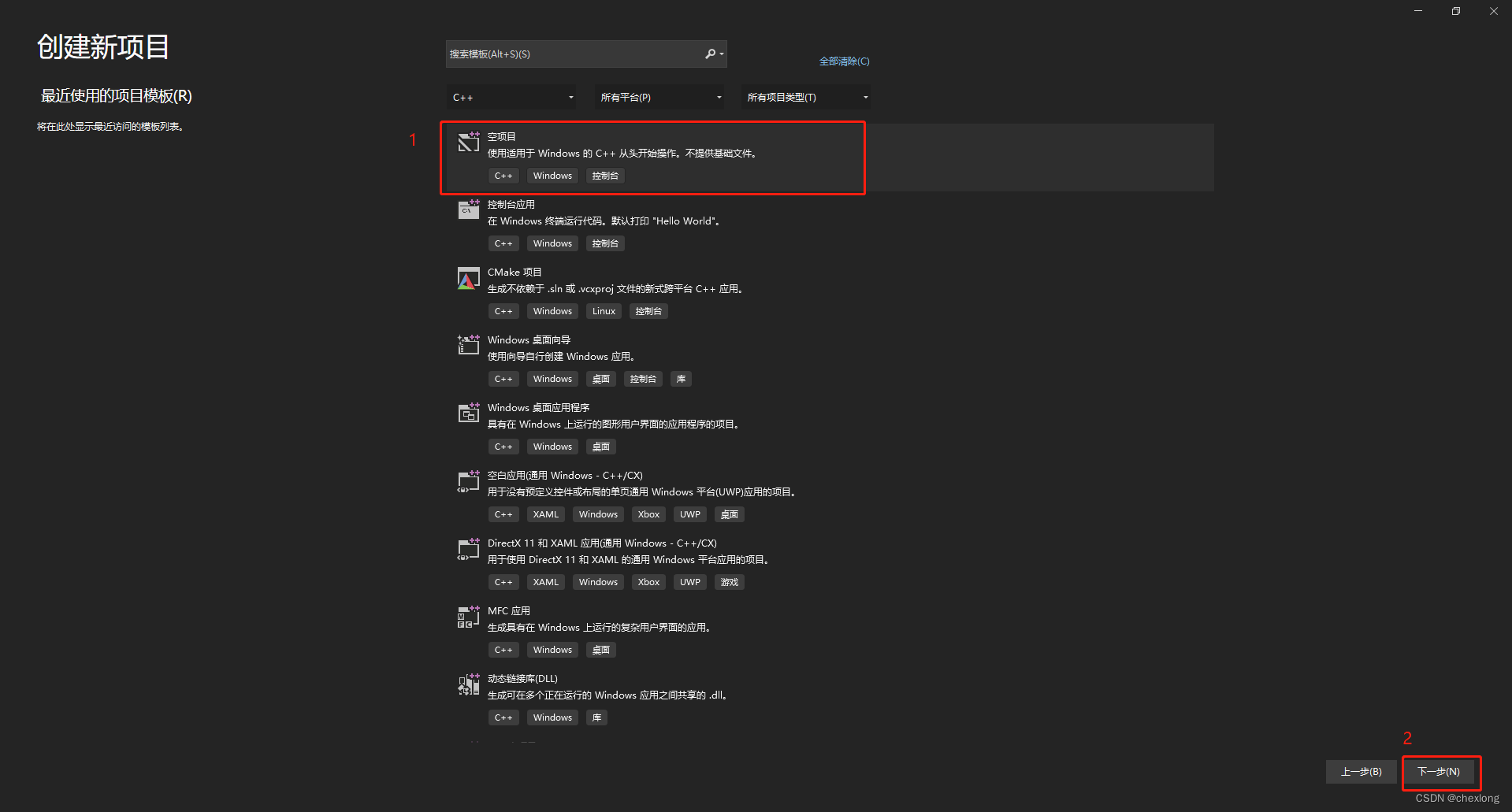Image resolution: width=1512 pixels, height=812 pixels.
Task: Click the UWP tag on DirectX 11 row
Action: 690,582
